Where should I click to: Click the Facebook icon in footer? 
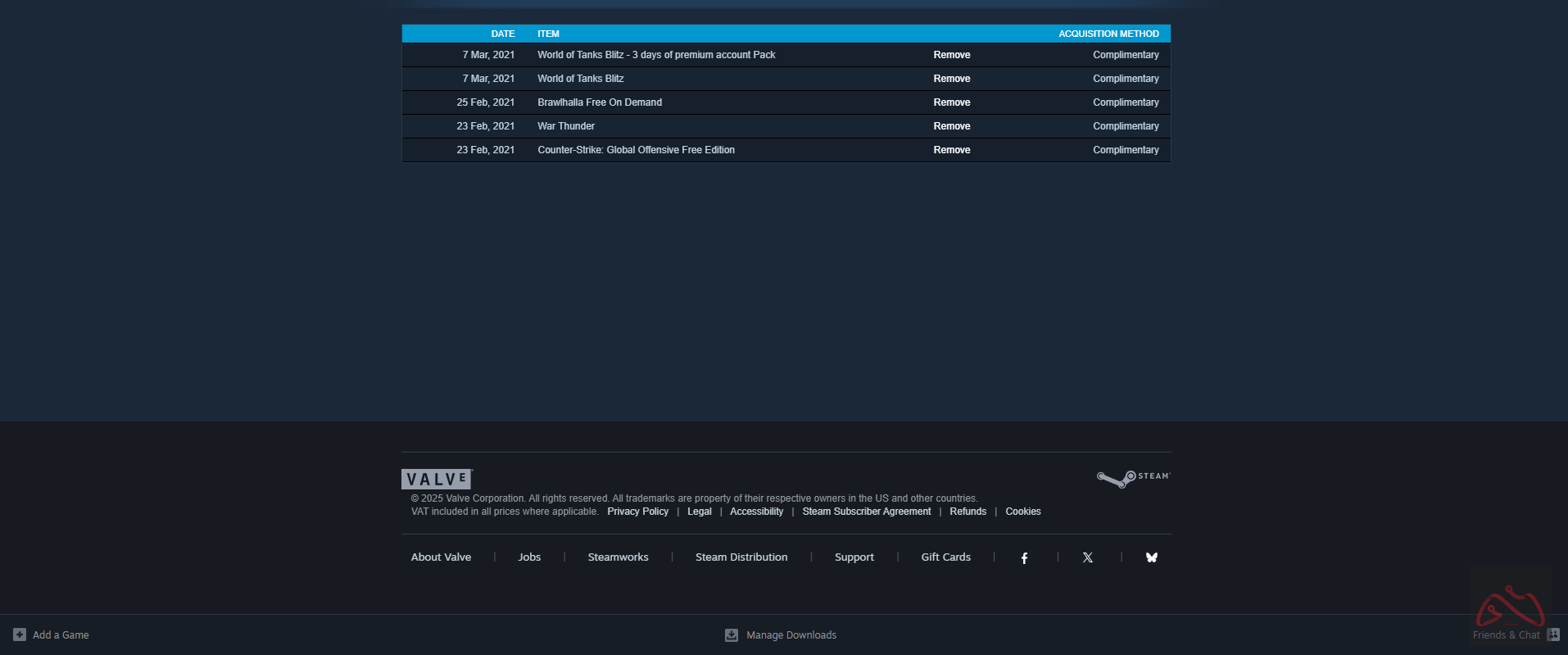click(x=1024, y=557)
